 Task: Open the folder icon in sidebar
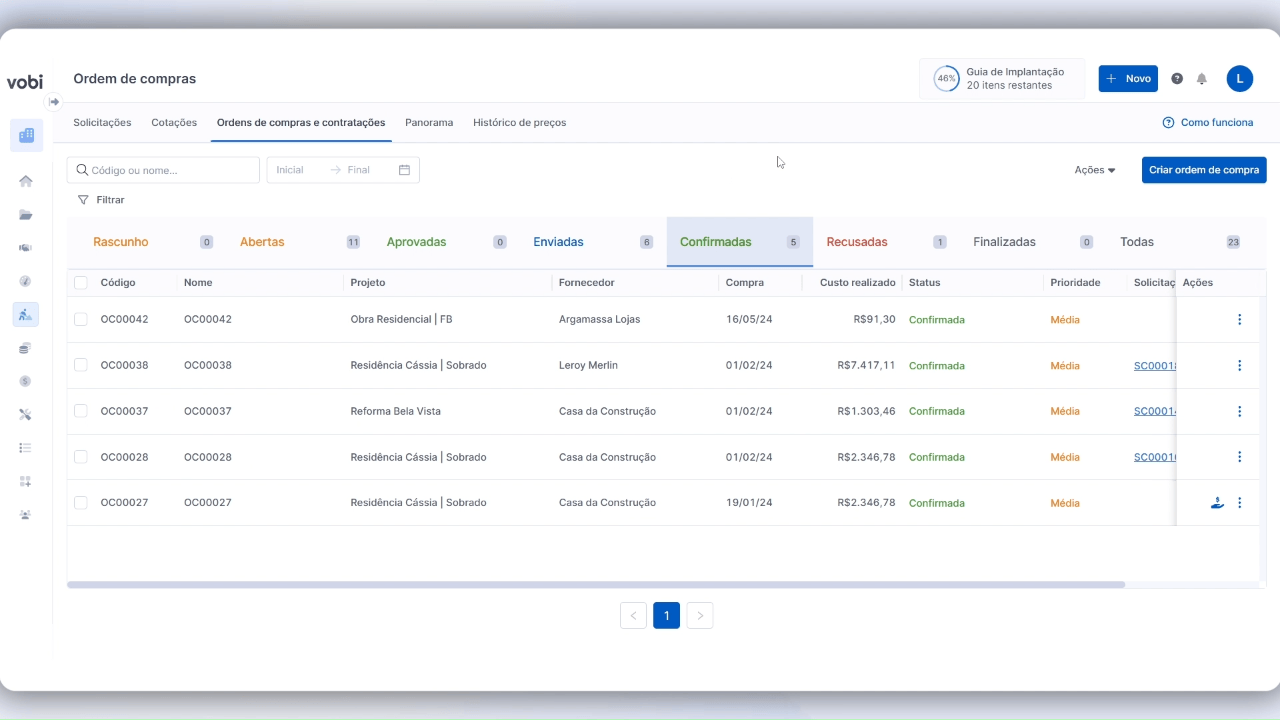pyautogui.click(x=26, y=215)
